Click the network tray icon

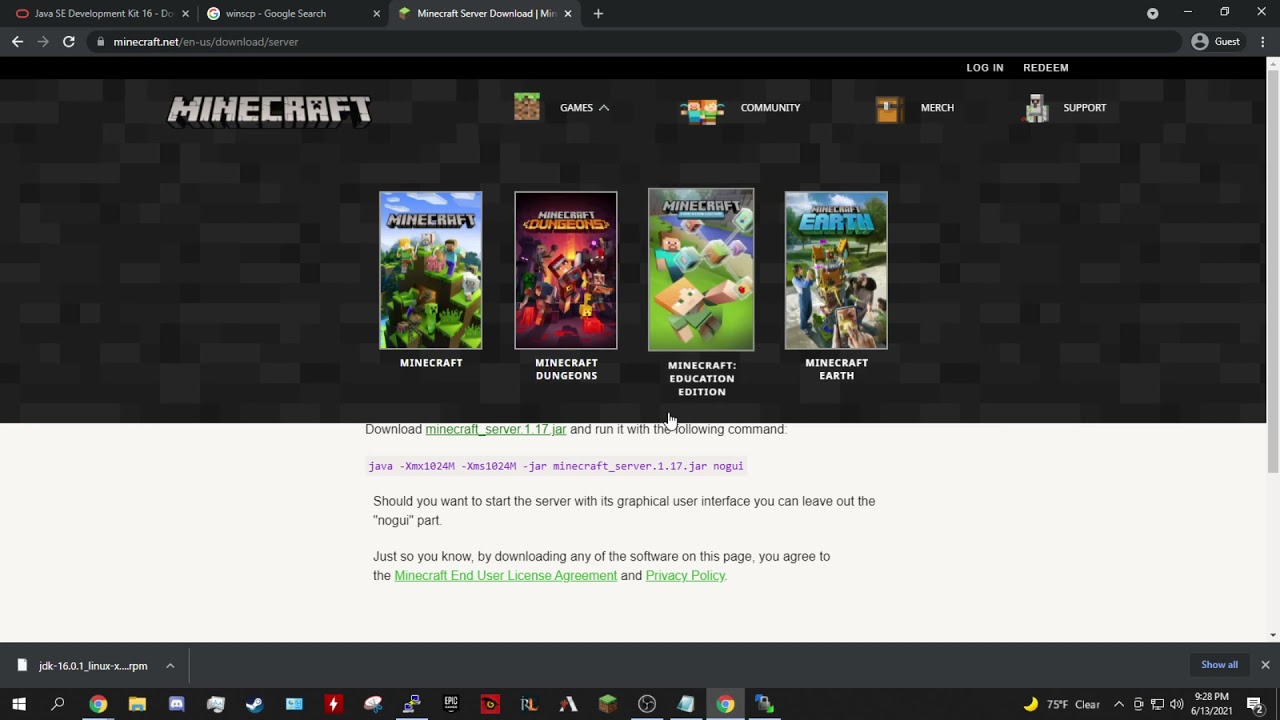click(1157, 704)
